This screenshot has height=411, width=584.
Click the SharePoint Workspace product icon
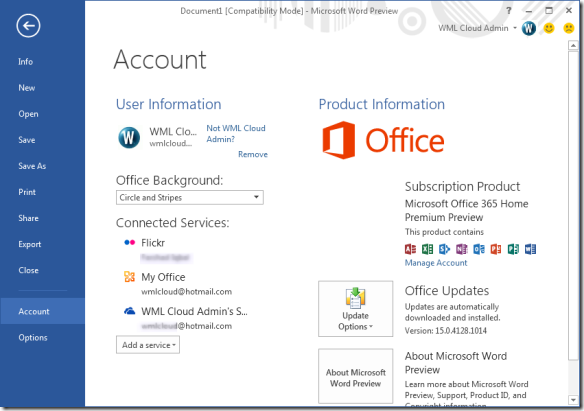click(x=444, y=249)
